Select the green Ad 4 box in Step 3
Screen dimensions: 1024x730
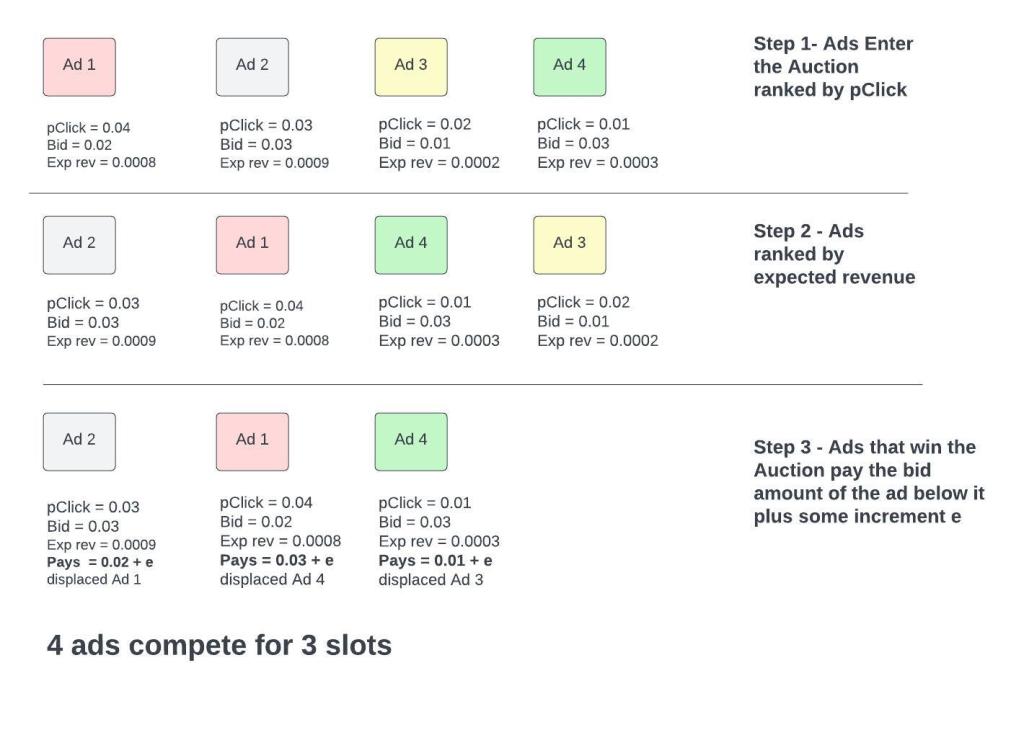point(411,442)
